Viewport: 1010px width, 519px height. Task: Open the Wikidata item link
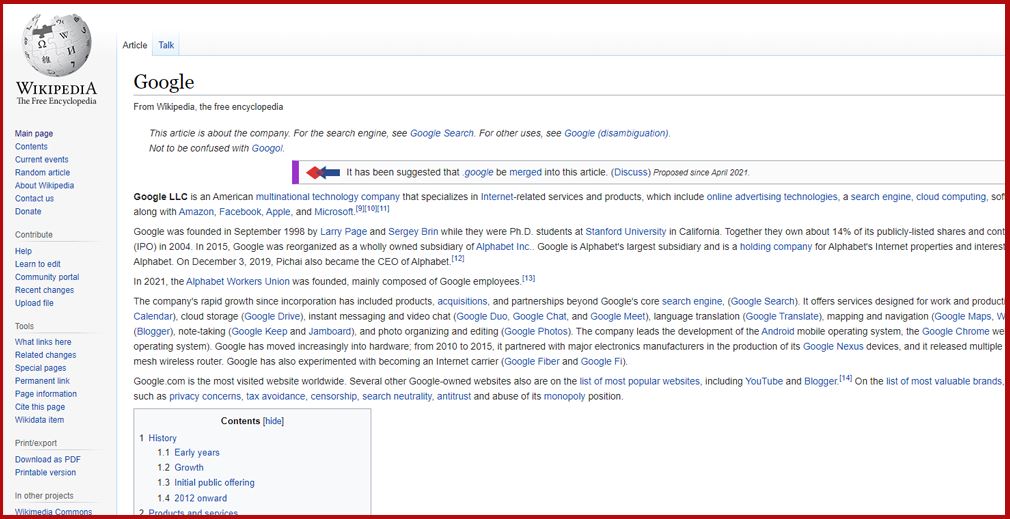click(39, 420)
